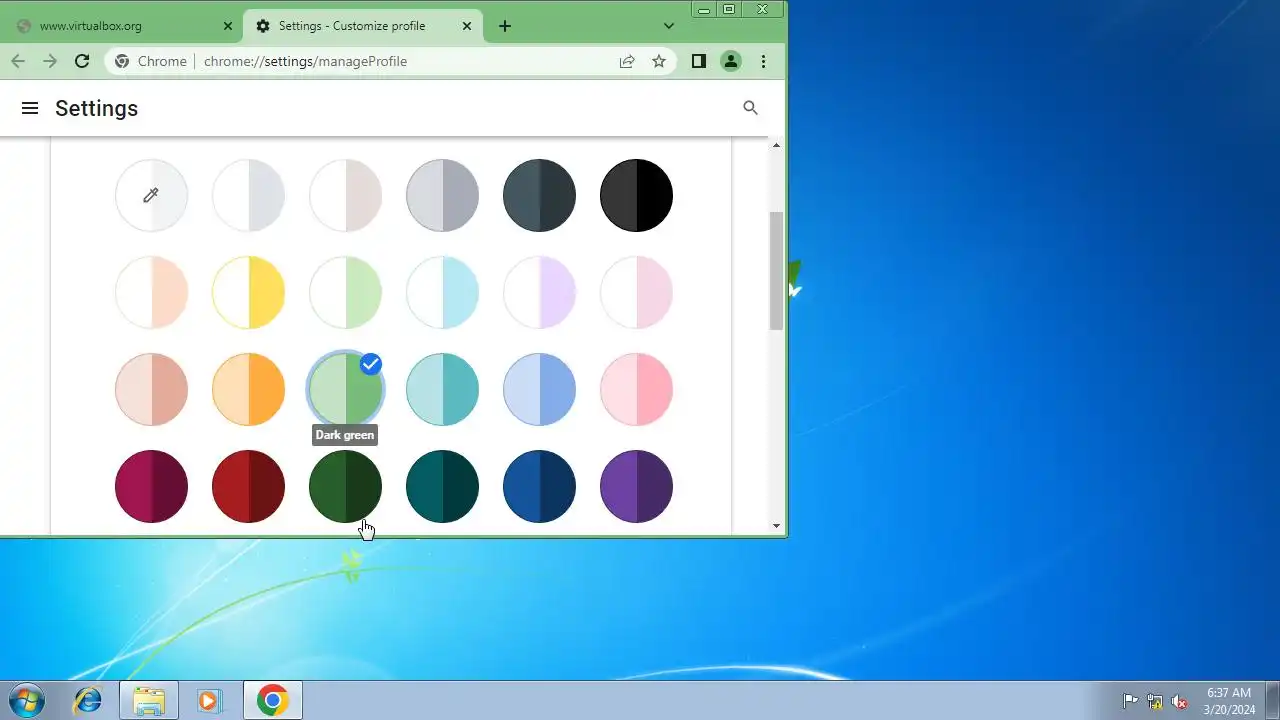1280x720 pixels.
Task: Open the Chrome three-dot menu
Action: point(763,61)
